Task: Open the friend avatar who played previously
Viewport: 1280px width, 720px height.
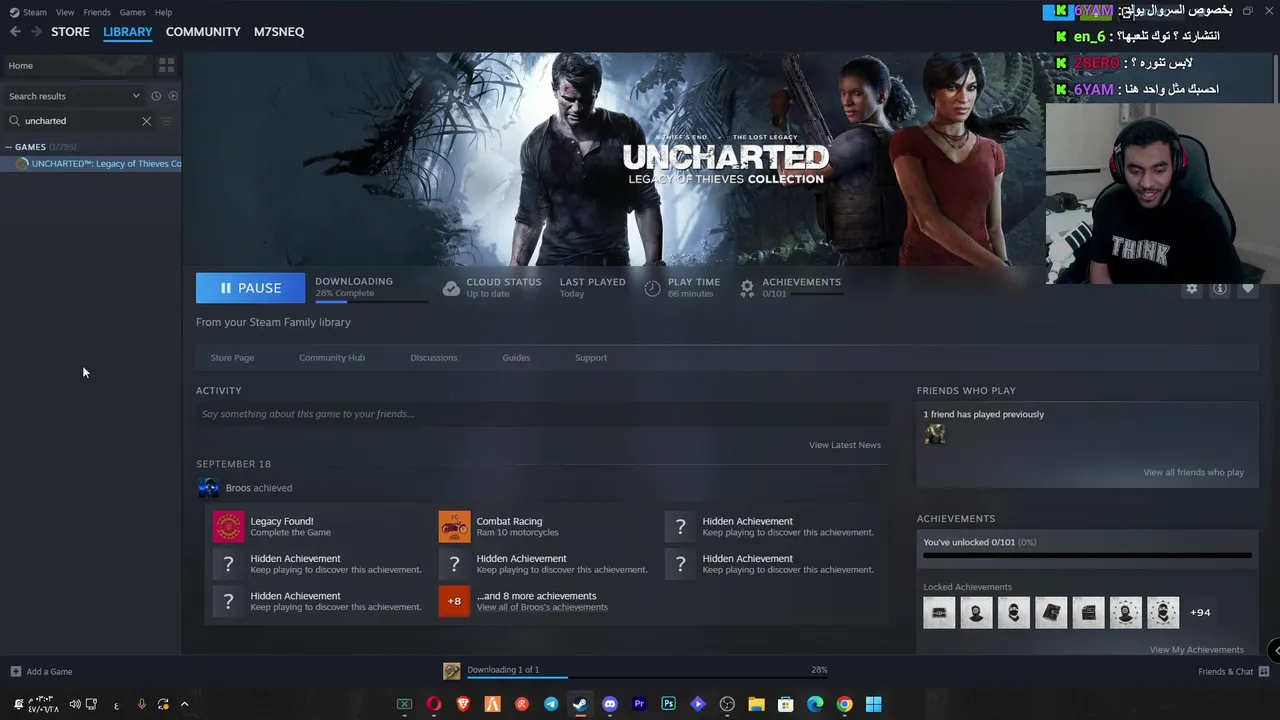Action: click(x=935, y=434)
